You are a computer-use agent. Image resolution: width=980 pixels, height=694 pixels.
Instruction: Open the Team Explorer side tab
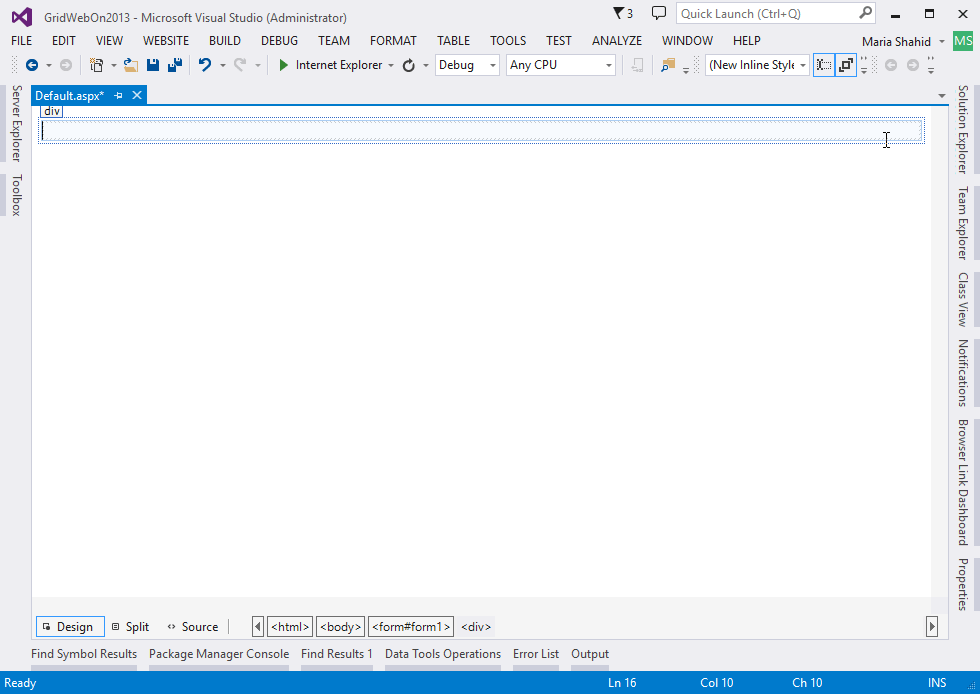pyautogui.click(x=963, y=223)
